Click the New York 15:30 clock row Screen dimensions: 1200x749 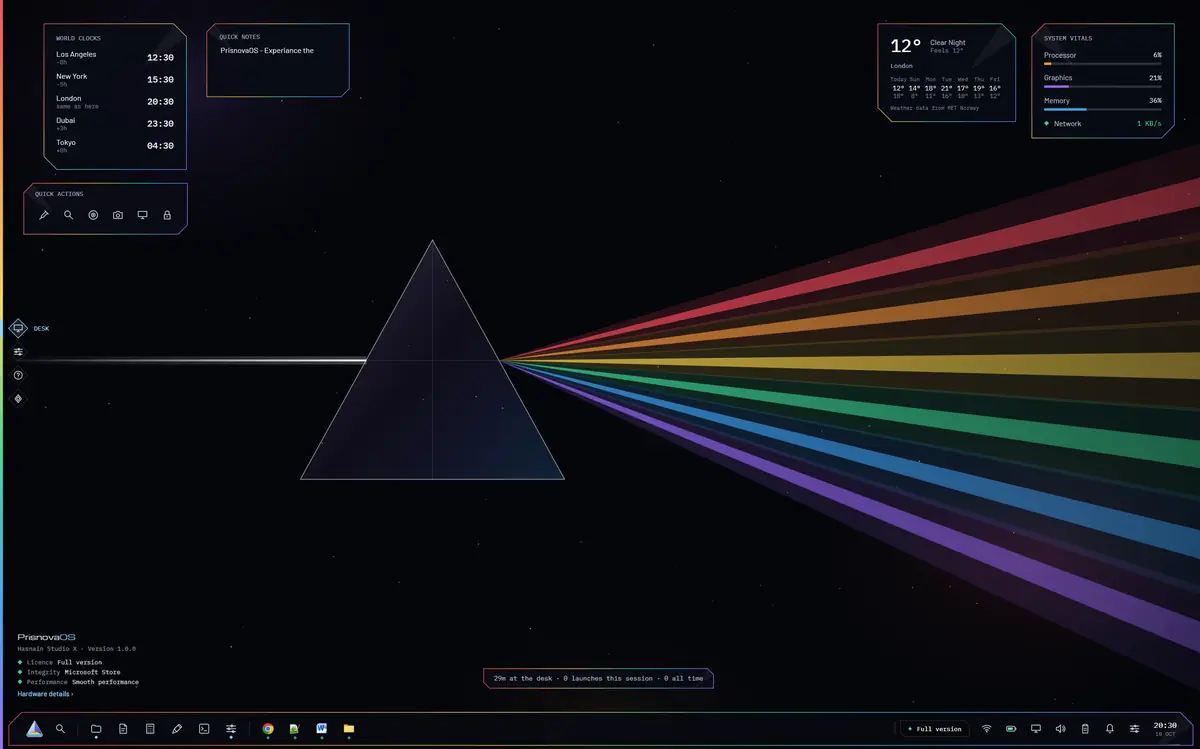pos(115,80)
